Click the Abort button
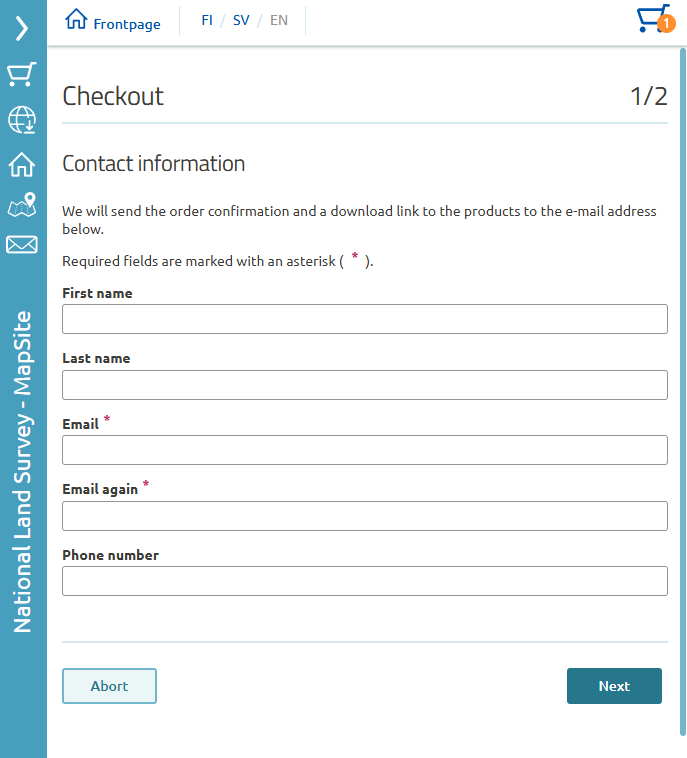 [109, 686]
